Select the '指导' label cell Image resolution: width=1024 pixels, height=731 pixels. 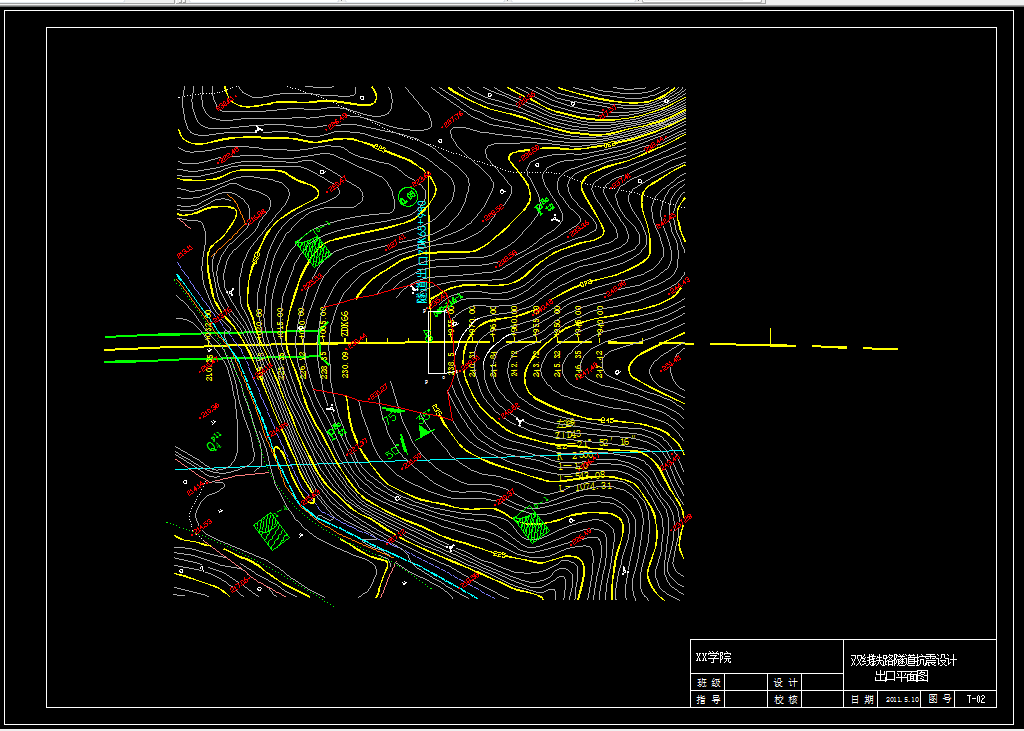709,700
